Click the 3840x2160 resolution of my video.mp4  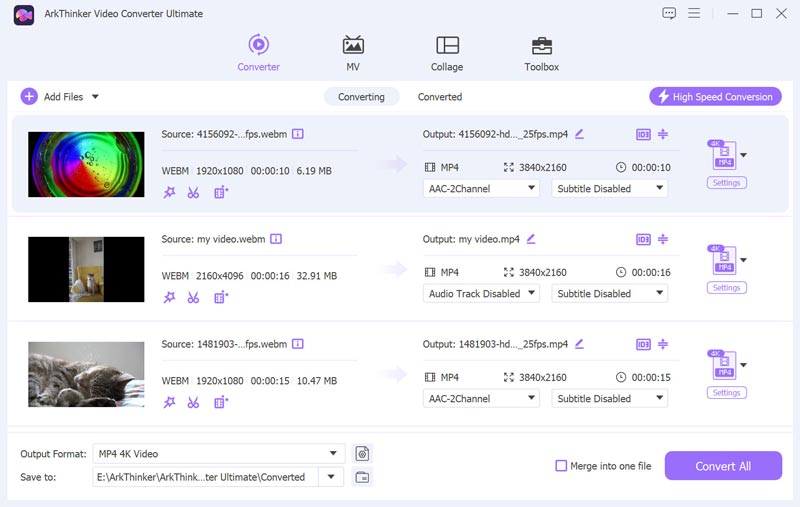click(x=543, y=272)
